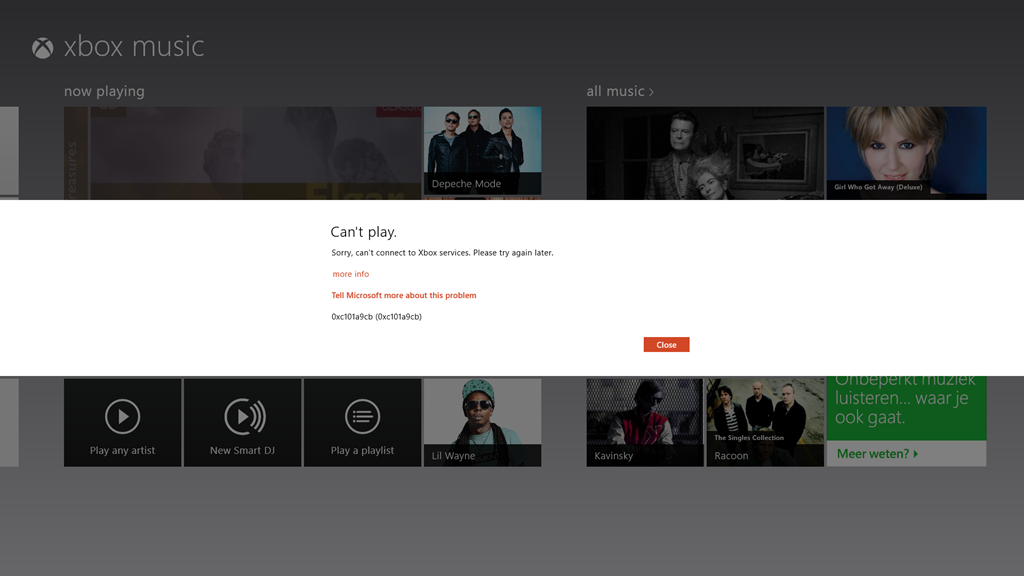Image resolution: width=1024 pixels, height=576 pixels.
Task: Open the Depeche Mode artist tile
Action: point(482,150)
